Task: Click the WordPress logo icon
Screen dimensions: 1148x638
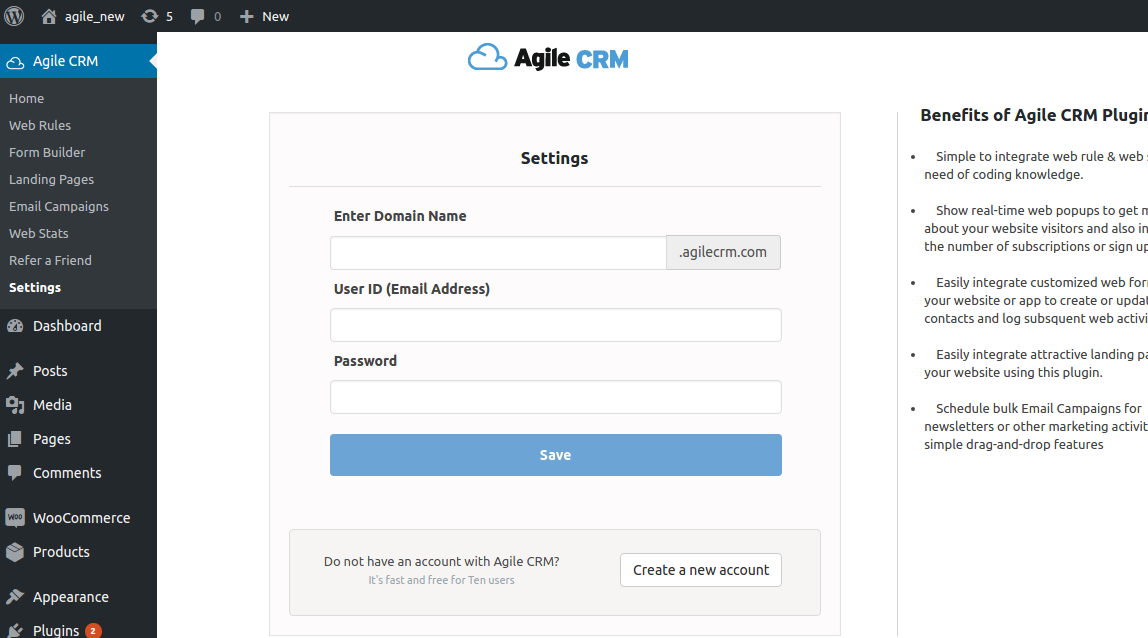Action: pyautogui.click(x=14, y=15)
